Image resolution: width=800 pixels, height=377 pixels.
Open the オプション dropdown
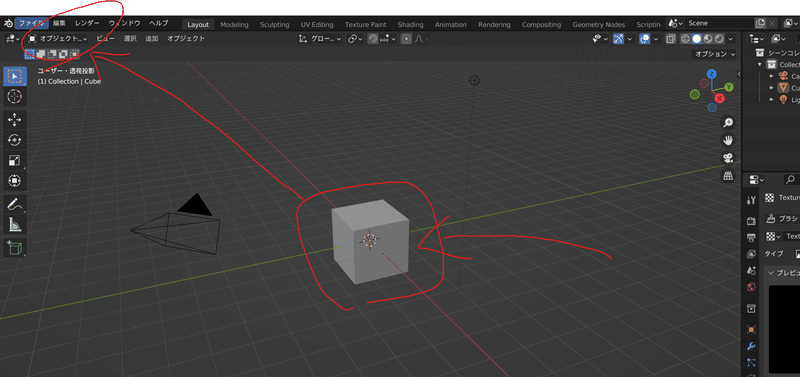[x=714, y=54]
